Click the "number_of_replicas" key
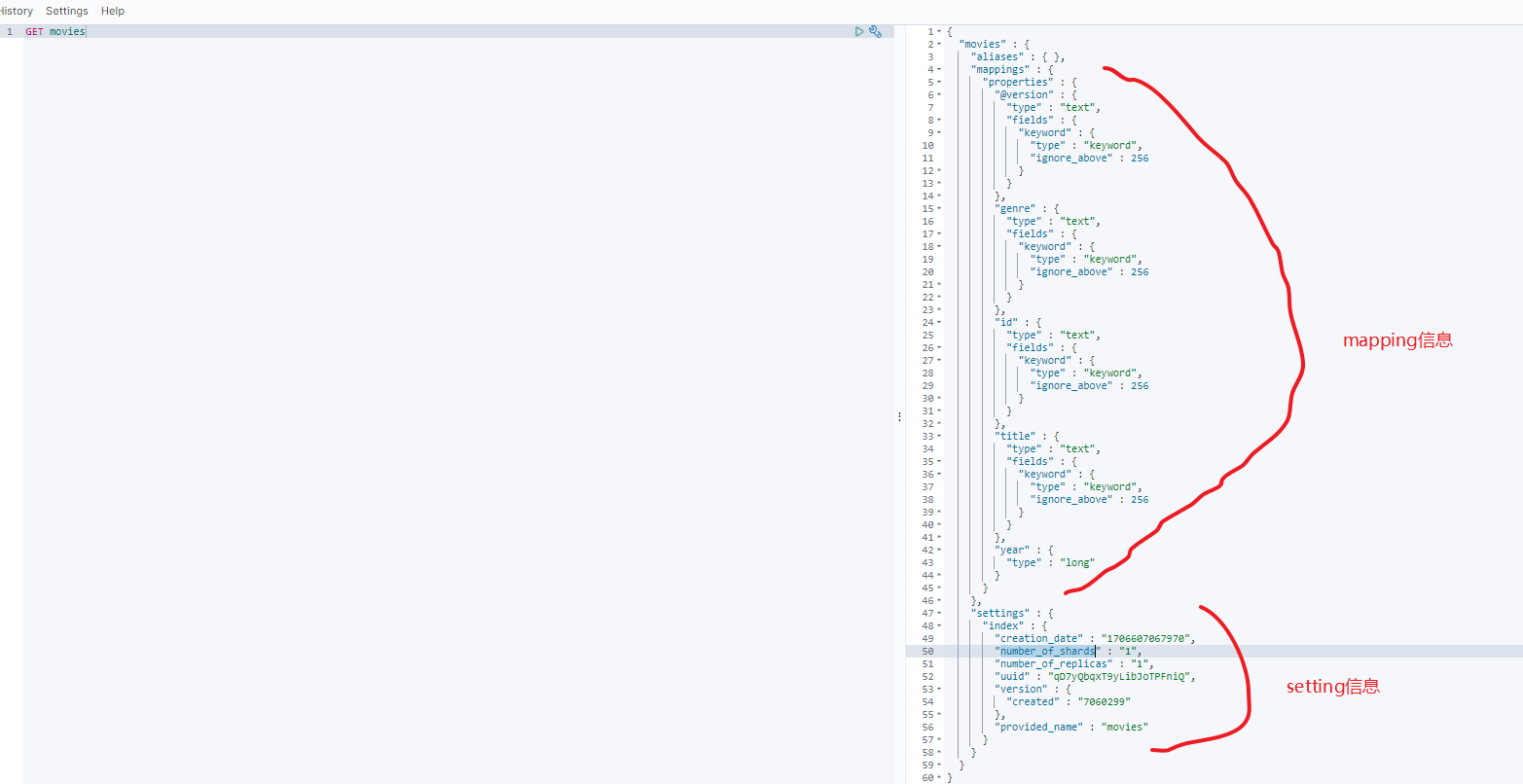The image size is (1523, 784). click(x=1053, y=663)
